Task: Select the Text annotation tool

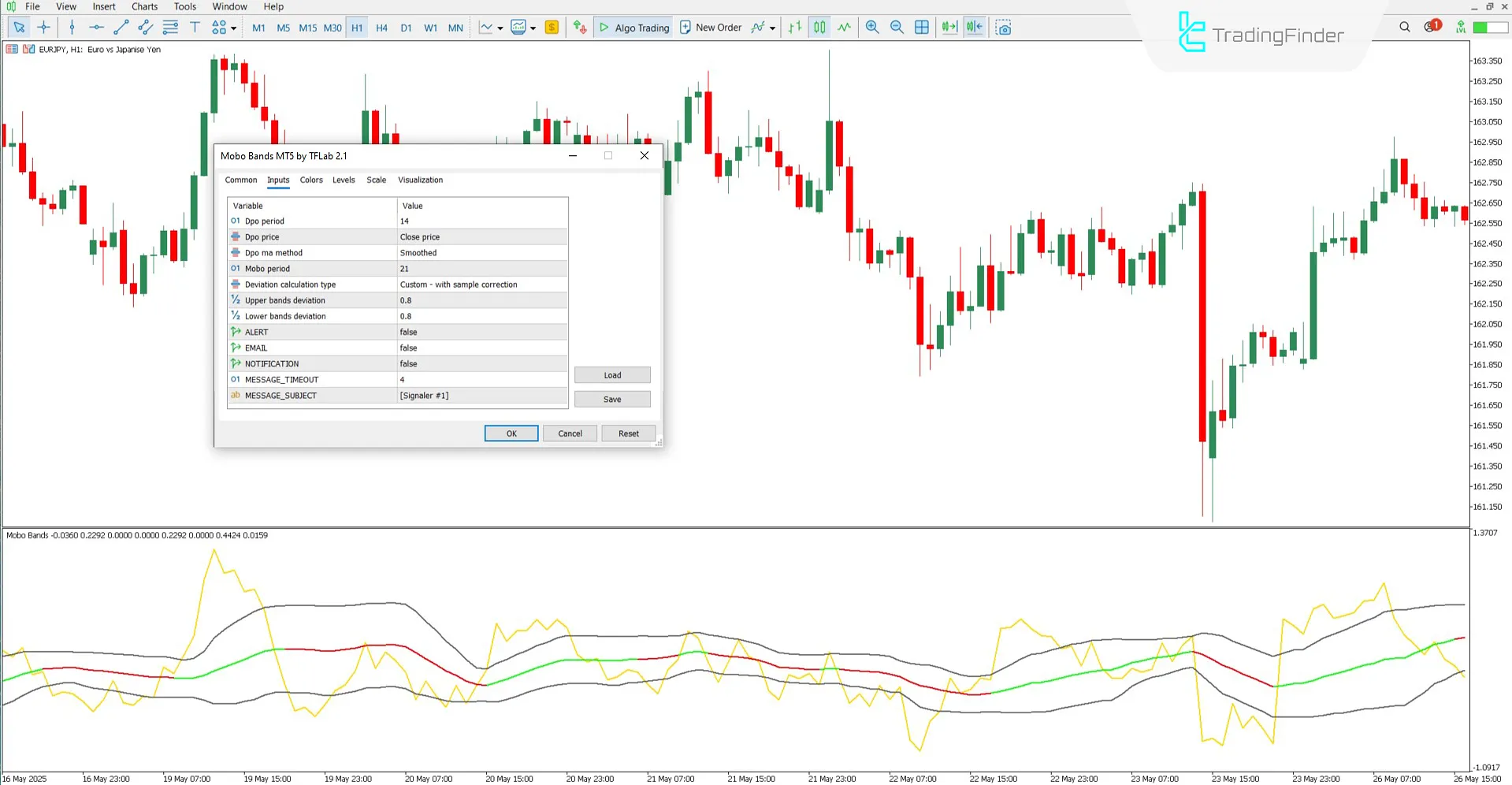Action: [x=195, y=27]
